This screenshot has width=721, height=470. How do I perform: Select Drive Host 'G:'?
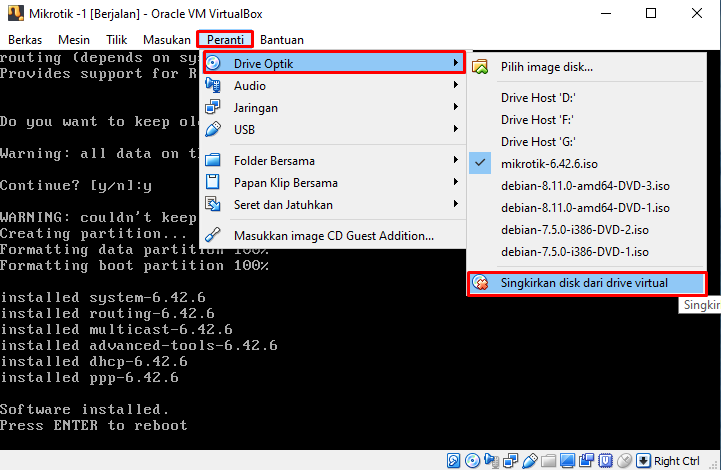538,142
